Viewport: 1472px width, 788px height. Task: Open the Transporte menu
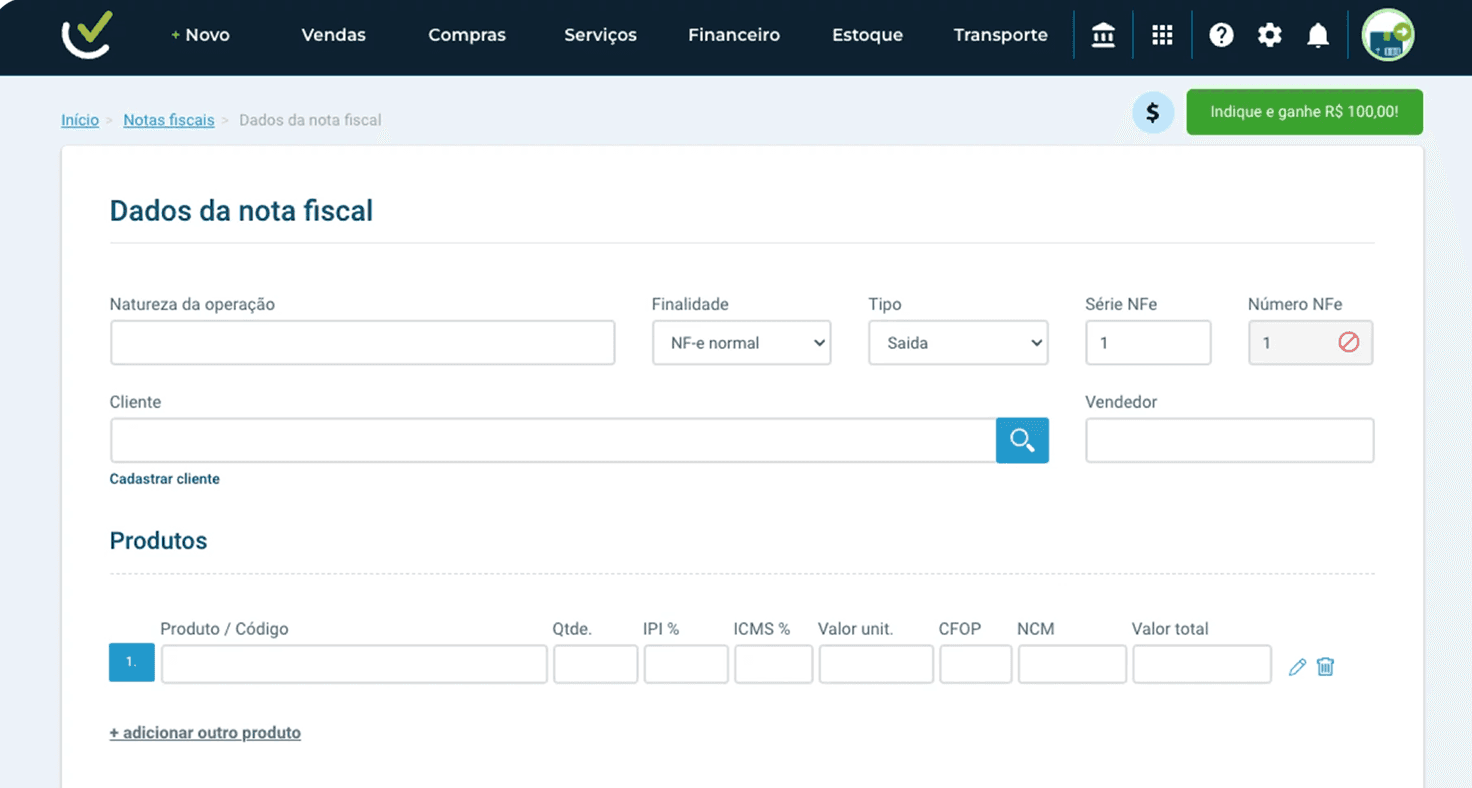pos(1001,35)
